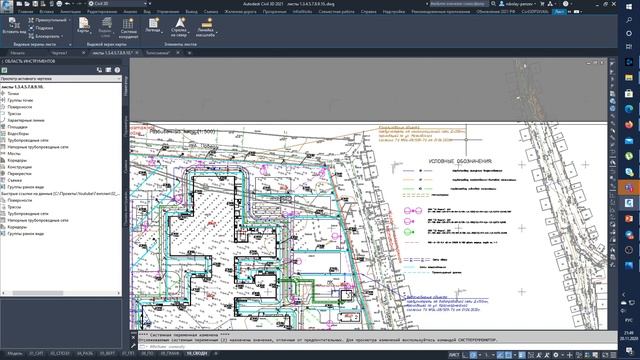Open the Аннотации ribbon tab

(70, 12)
